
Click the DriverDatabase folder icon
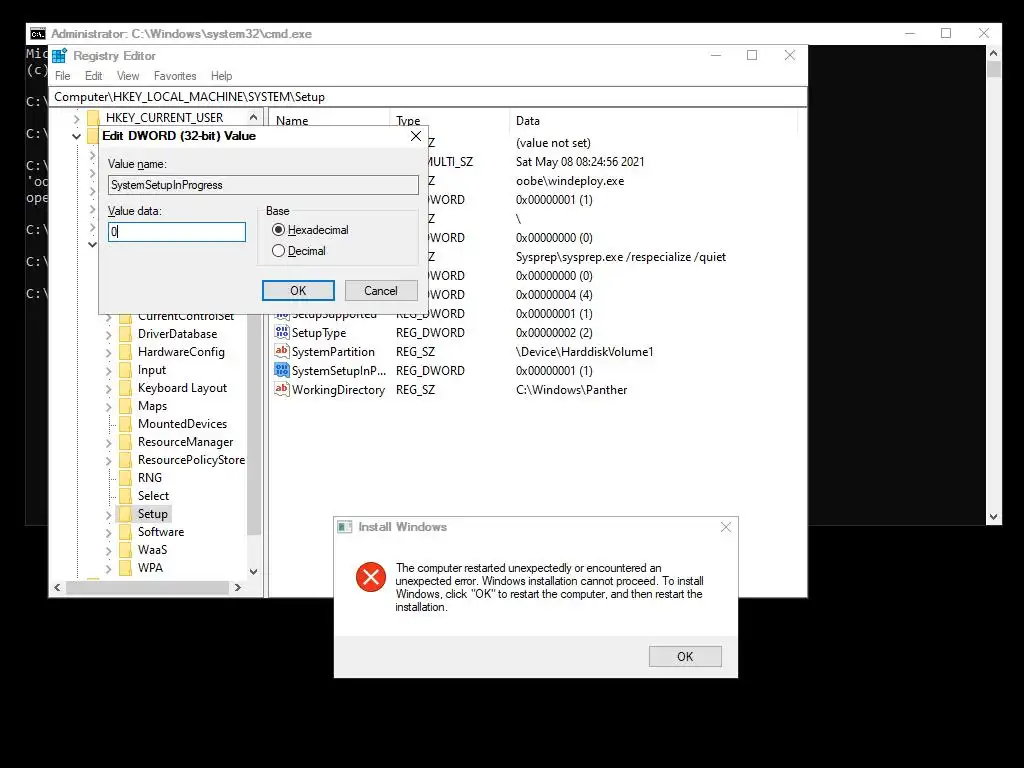coord(125,334)
